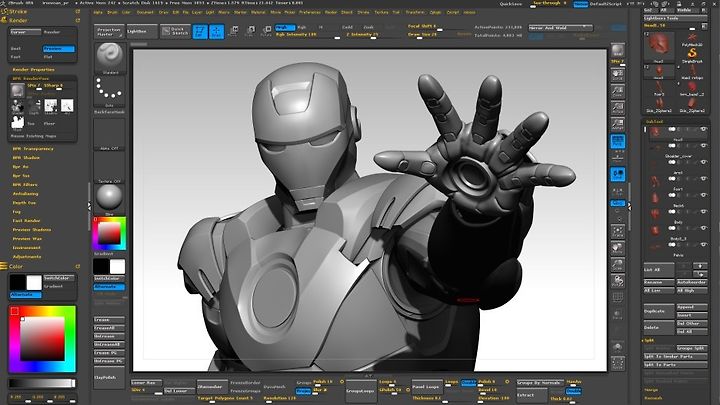Click the large color picker in Color palette
Viewport: 720px width, 405px height.
pos(42,339)
